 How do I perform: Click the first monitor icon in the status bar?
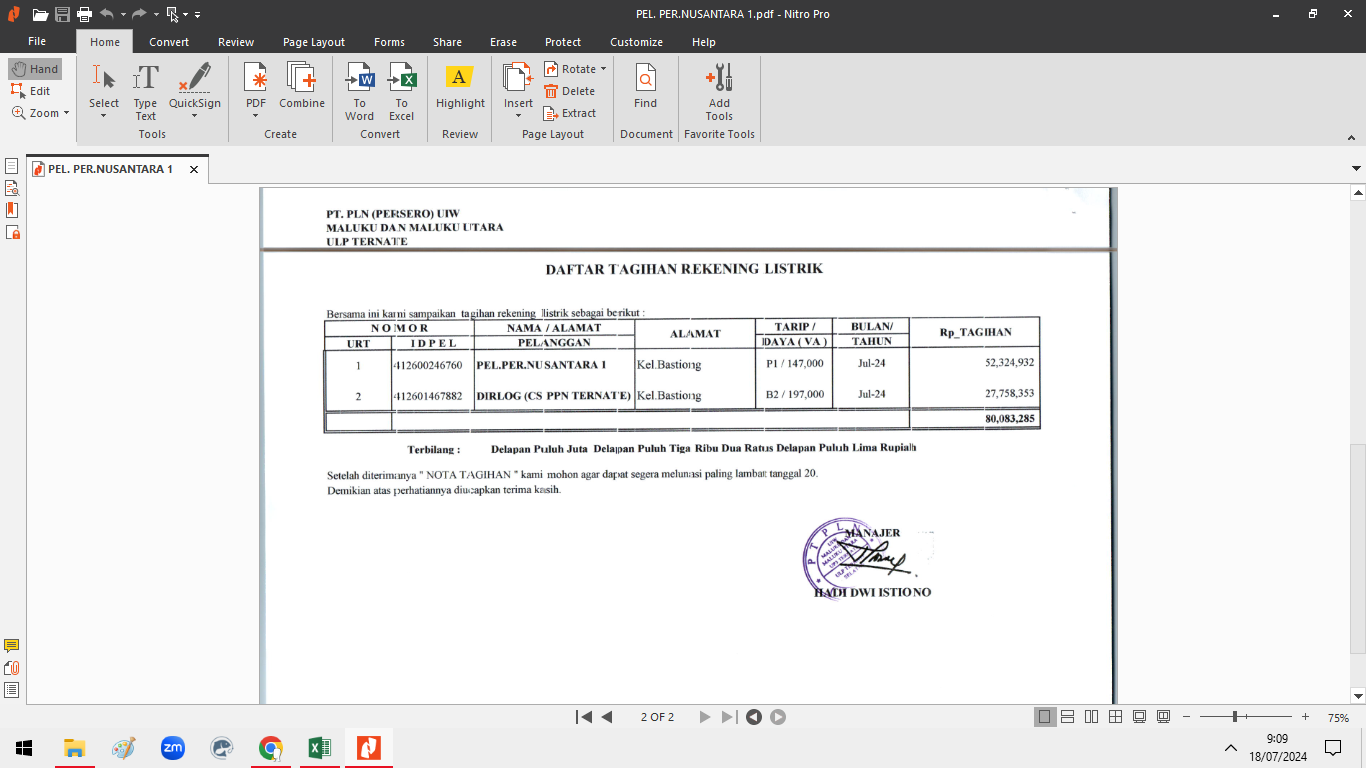click(x=1140, y=717)
